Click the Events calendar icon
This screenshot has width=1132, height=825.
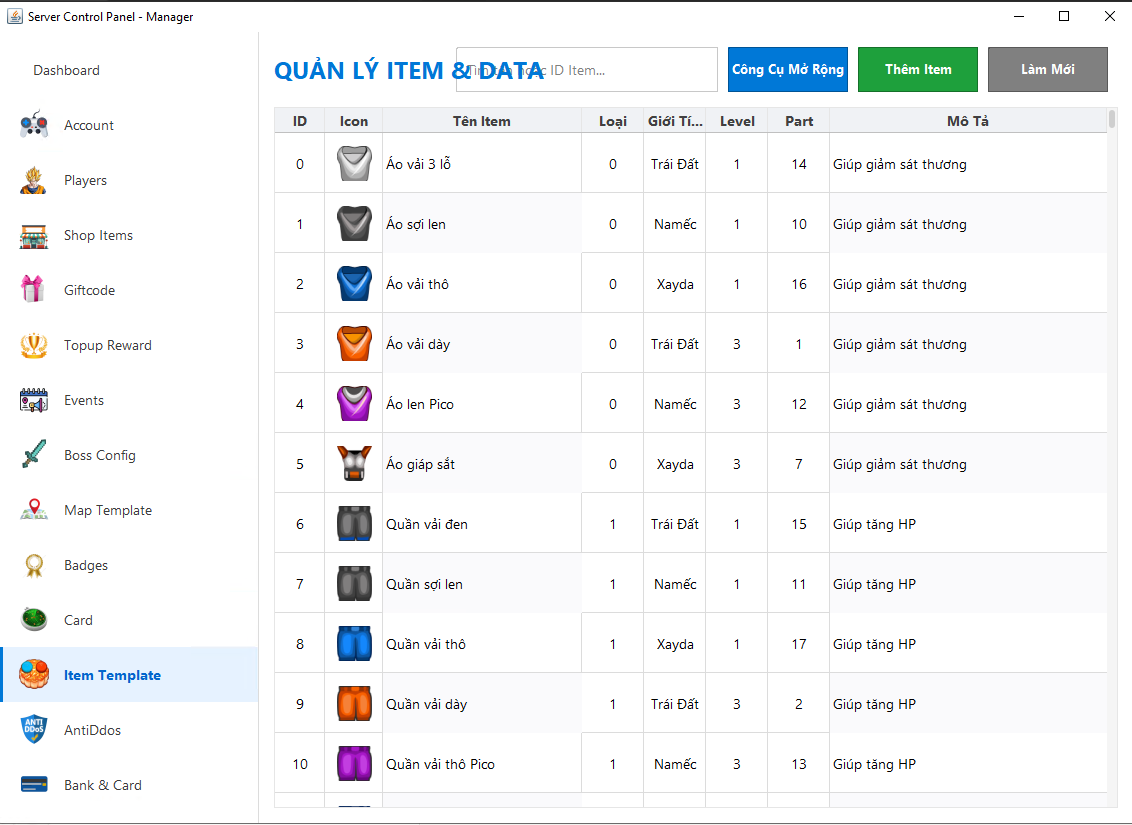(x=34, y=400)
